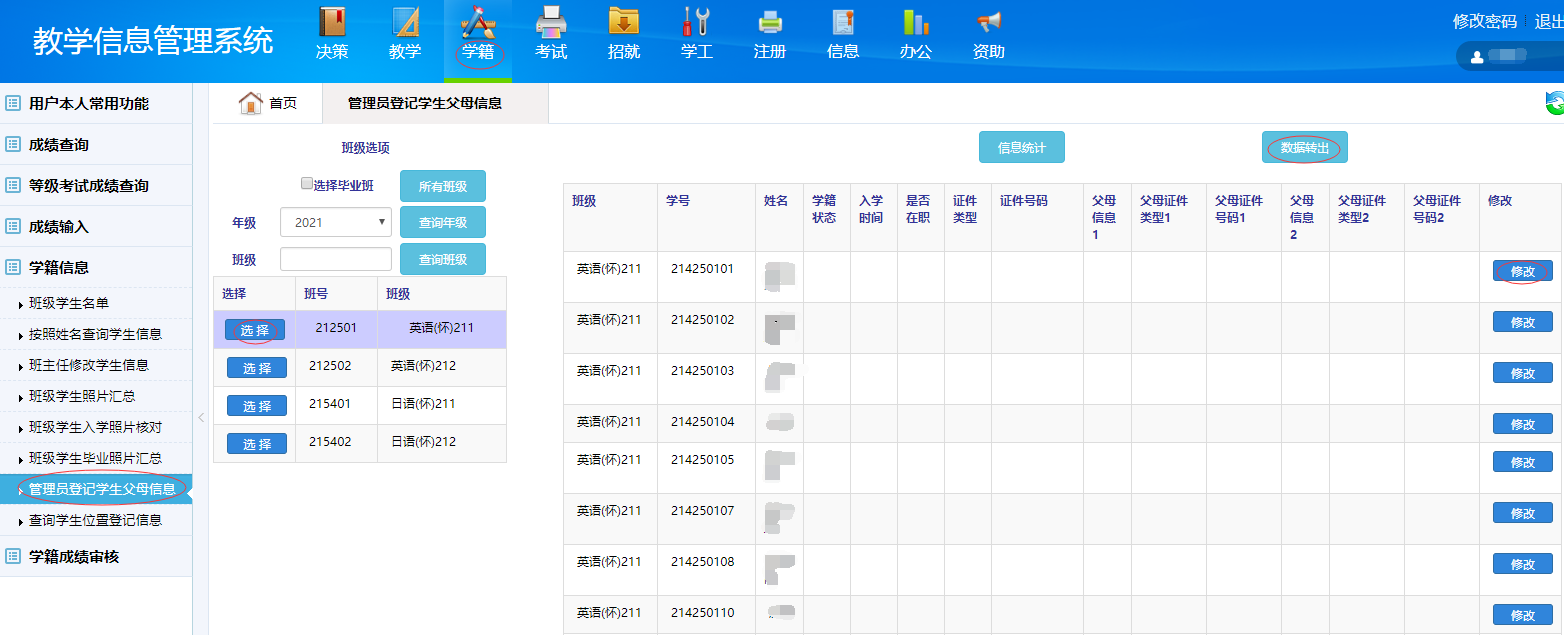
Task: Click the 查询班级 button
Action: pyautogui.click(x=443, y=259)
